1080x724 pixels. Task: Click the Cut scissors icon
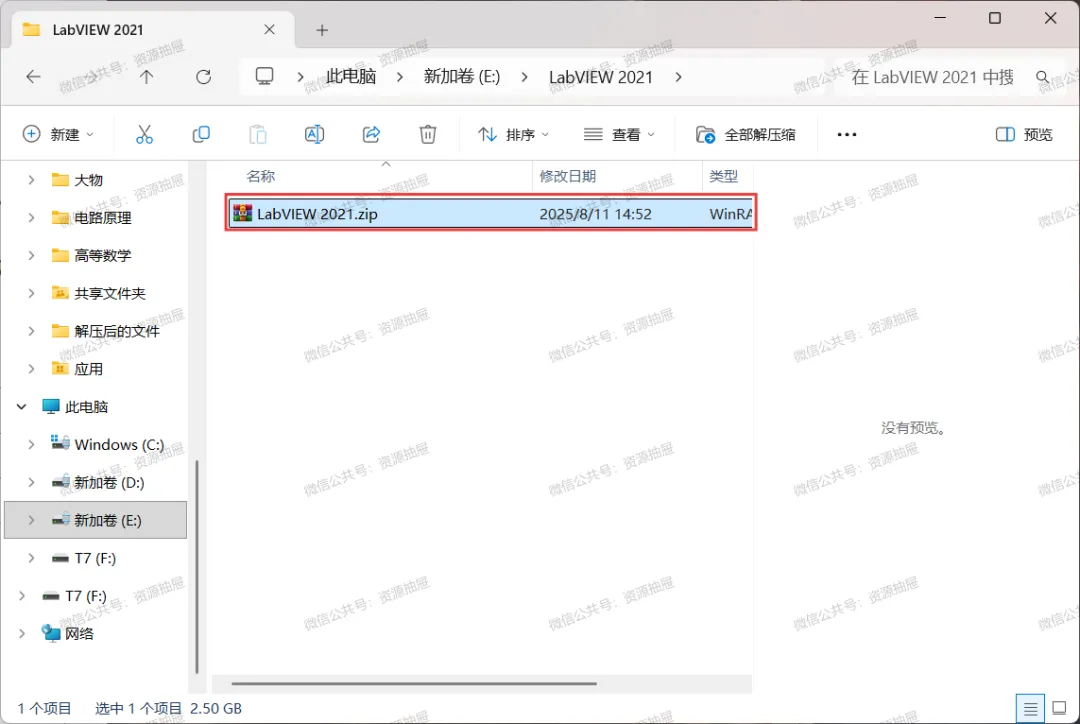click(x=144, y=134)
